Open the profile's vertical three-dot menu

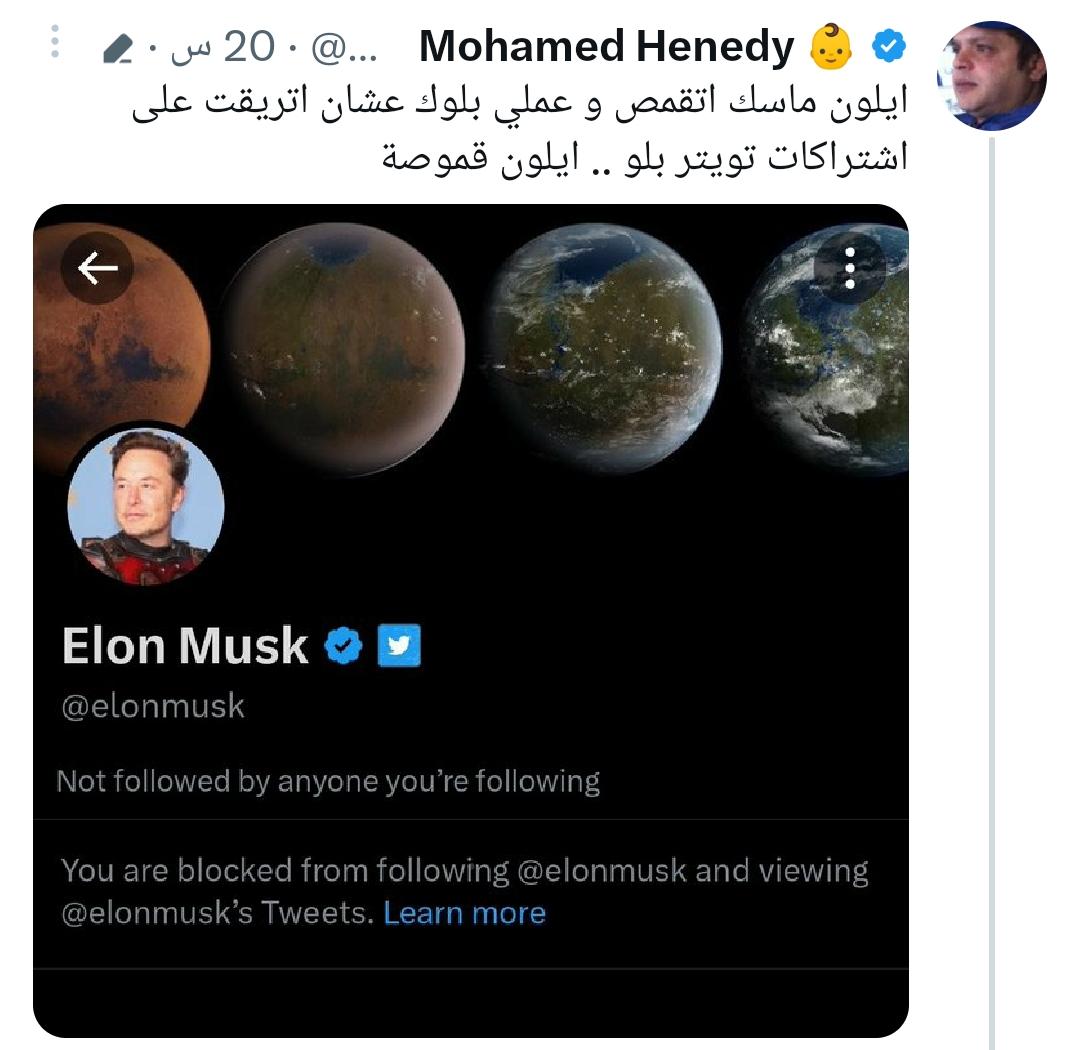pos(850,267)
